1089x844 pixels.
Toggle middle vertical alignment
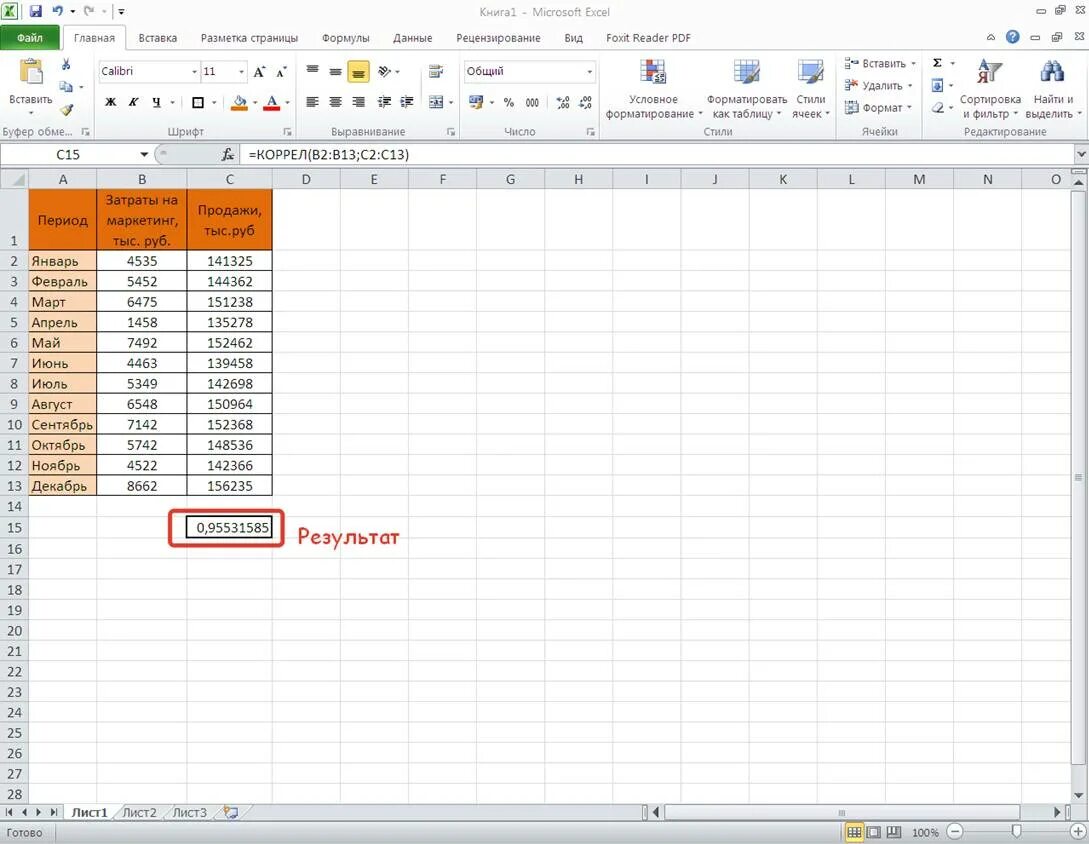click(335, 72)
